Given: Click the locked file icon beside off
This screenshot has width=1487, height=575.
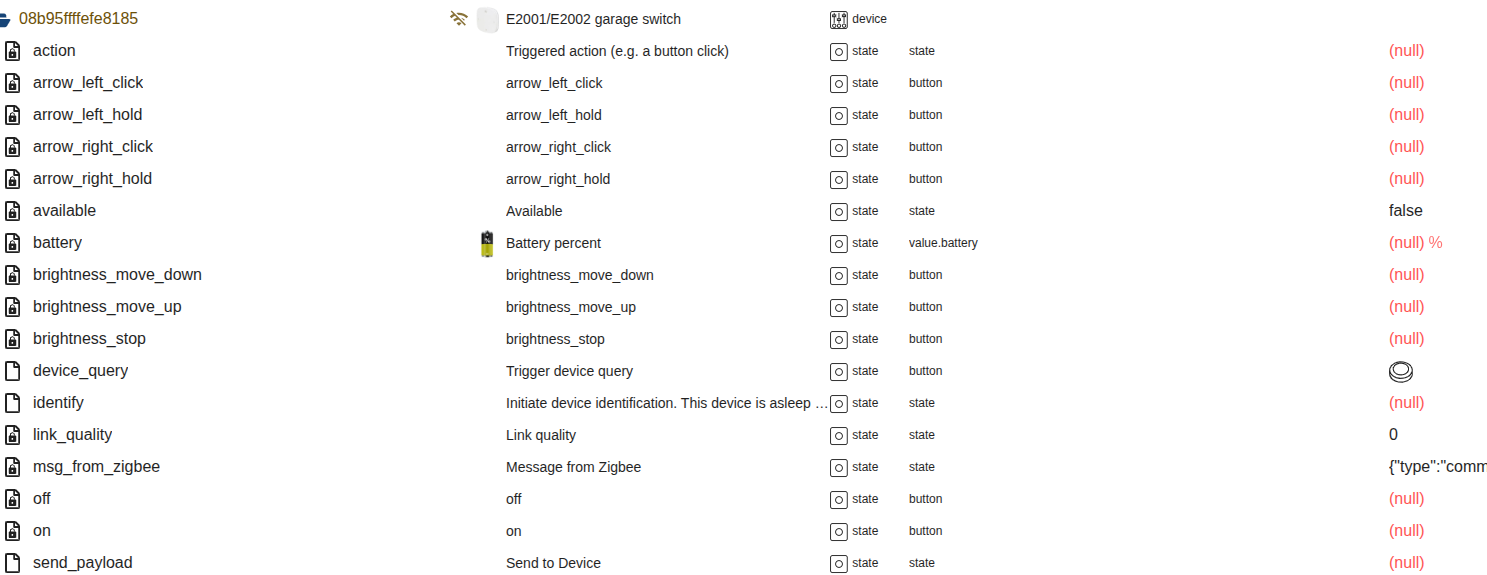Looking at the screenshot, I should tap(13, 499).
